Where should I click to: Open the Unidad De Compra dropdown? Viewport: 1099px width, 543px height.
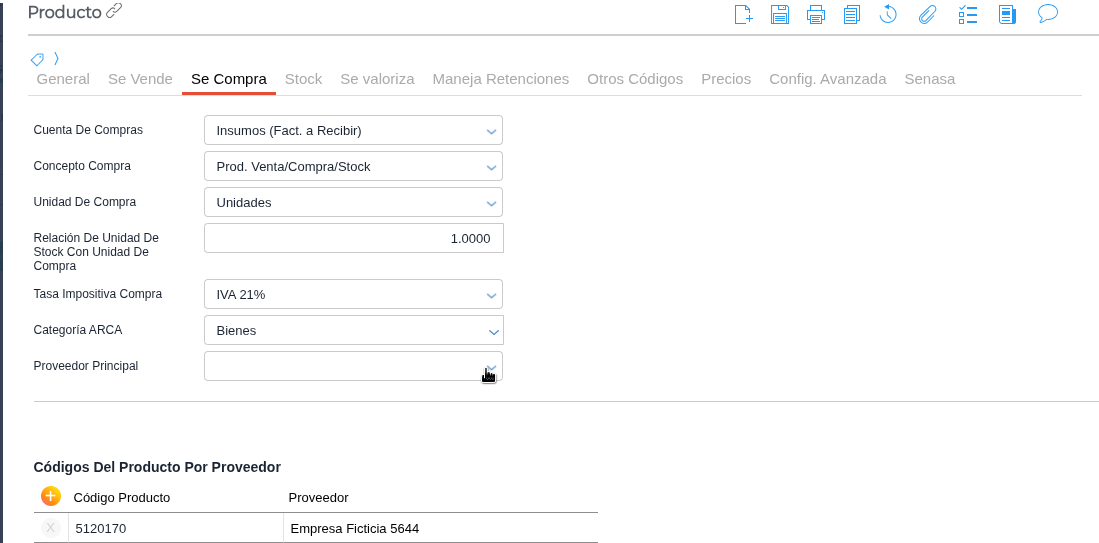[x=353, y=202]
